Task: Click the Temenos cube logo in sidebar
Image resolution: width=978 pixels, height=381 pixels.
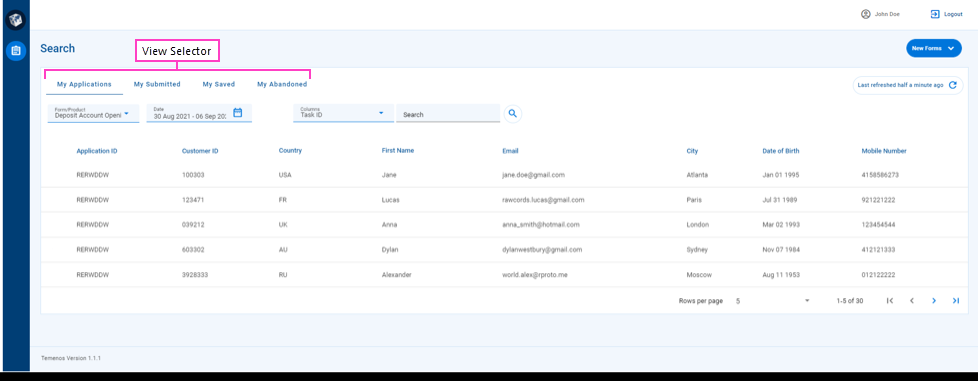Action: point(16,20)
